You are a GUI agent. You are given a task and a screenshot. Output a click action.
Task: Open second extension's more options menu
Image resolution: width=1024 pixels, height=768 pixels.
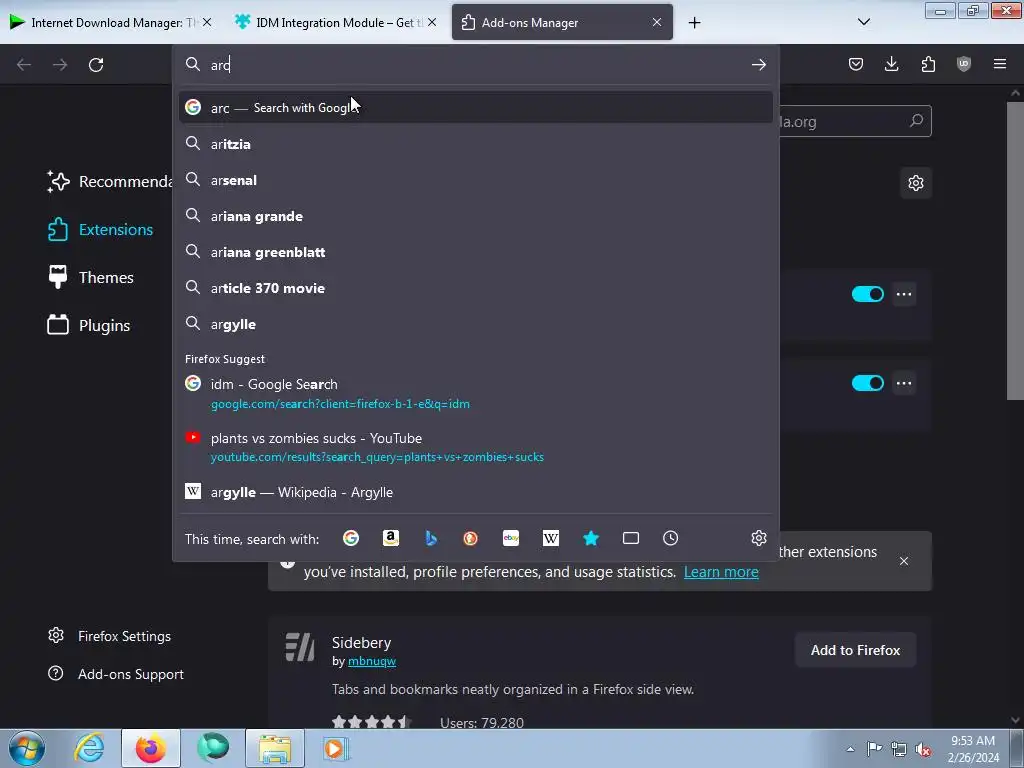[x=904, y=383]
